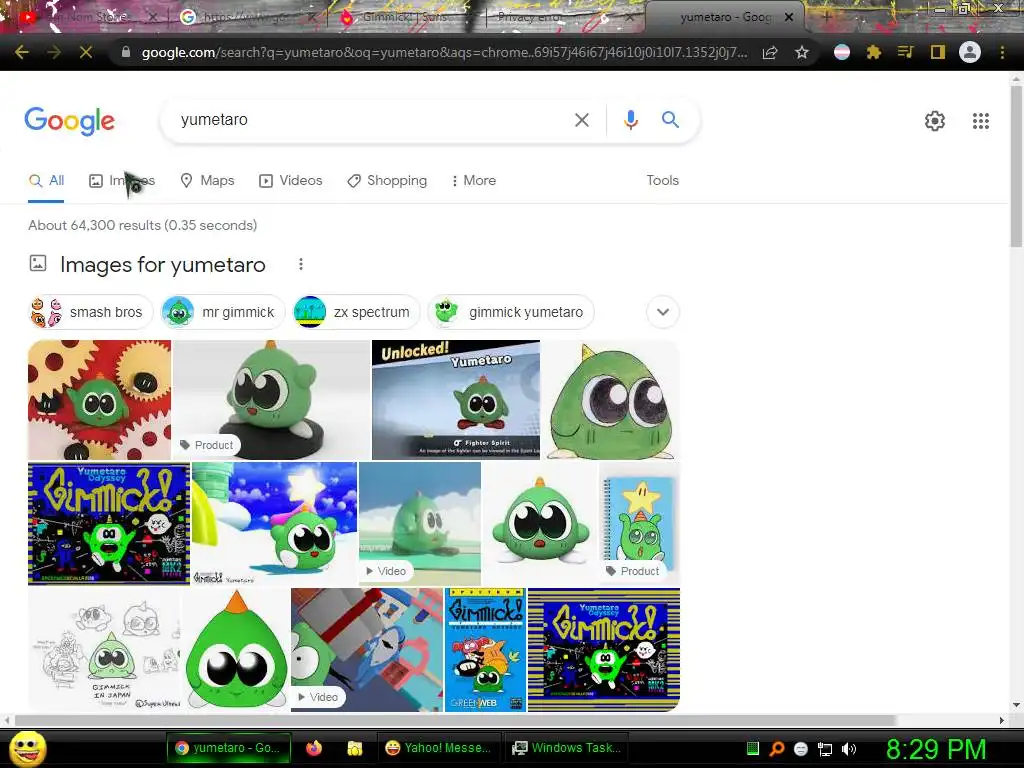Open Google quick settings gear
The image size is (1024, 768).
[935, 121]
